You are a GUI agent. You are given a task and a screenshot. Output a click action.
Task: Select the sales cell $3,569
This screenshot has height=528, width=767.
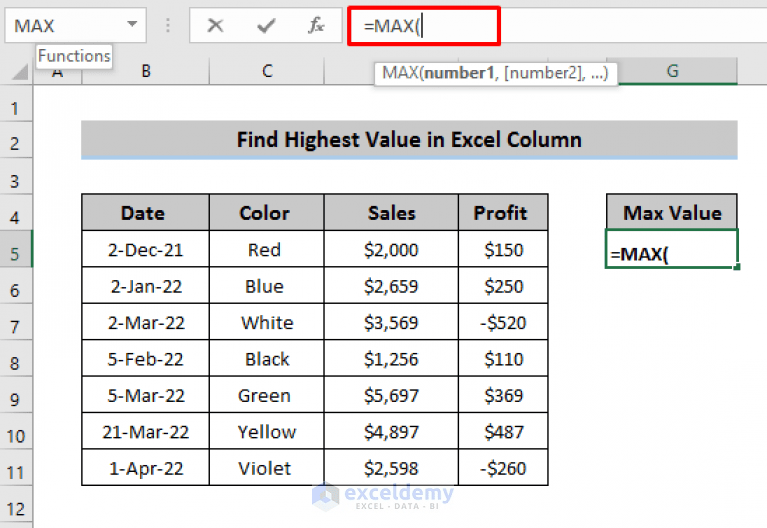coord(391,321)
